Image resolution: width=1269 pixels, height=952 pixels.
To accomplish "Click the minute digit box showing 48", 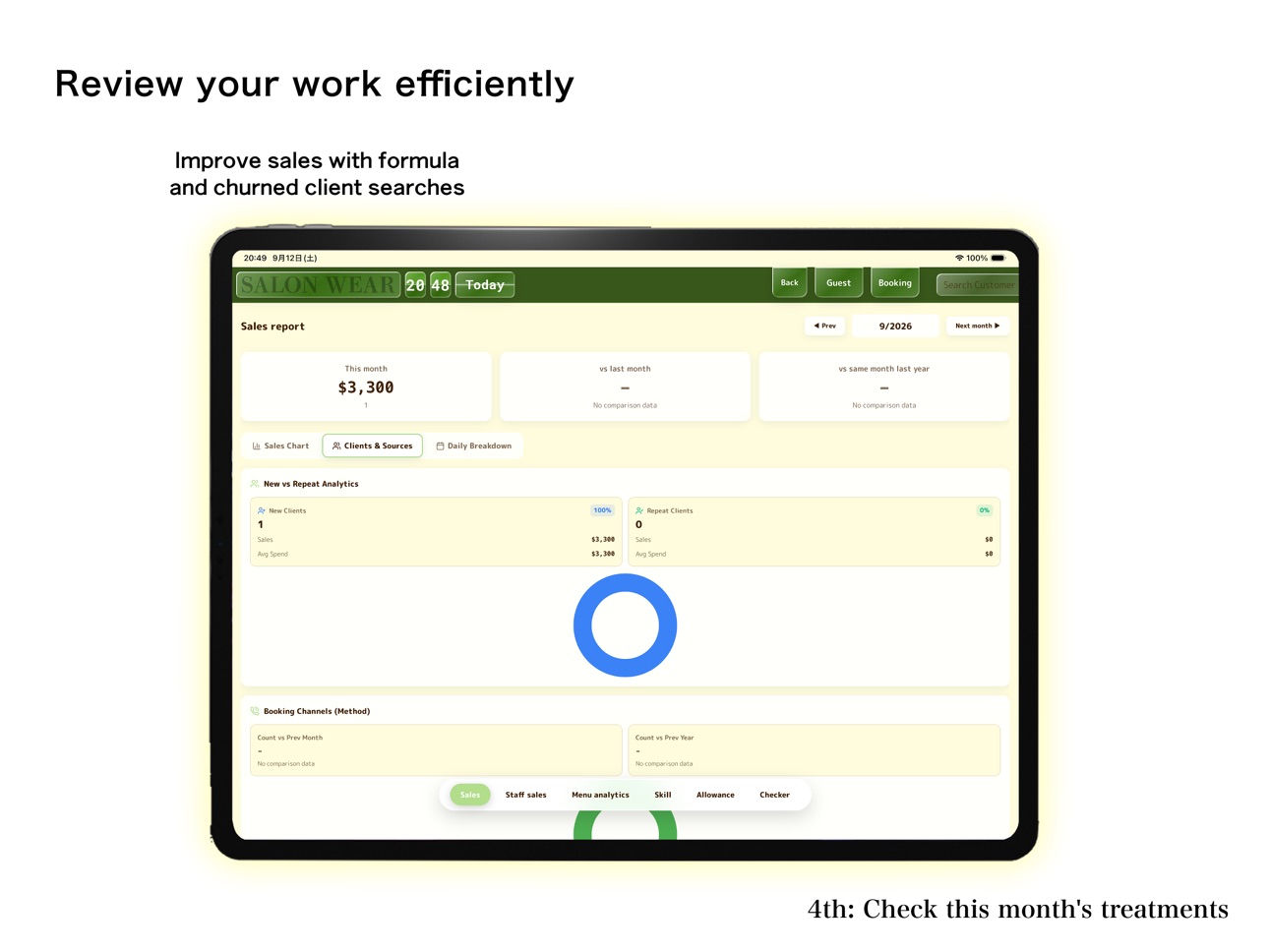I will (440, 285).
